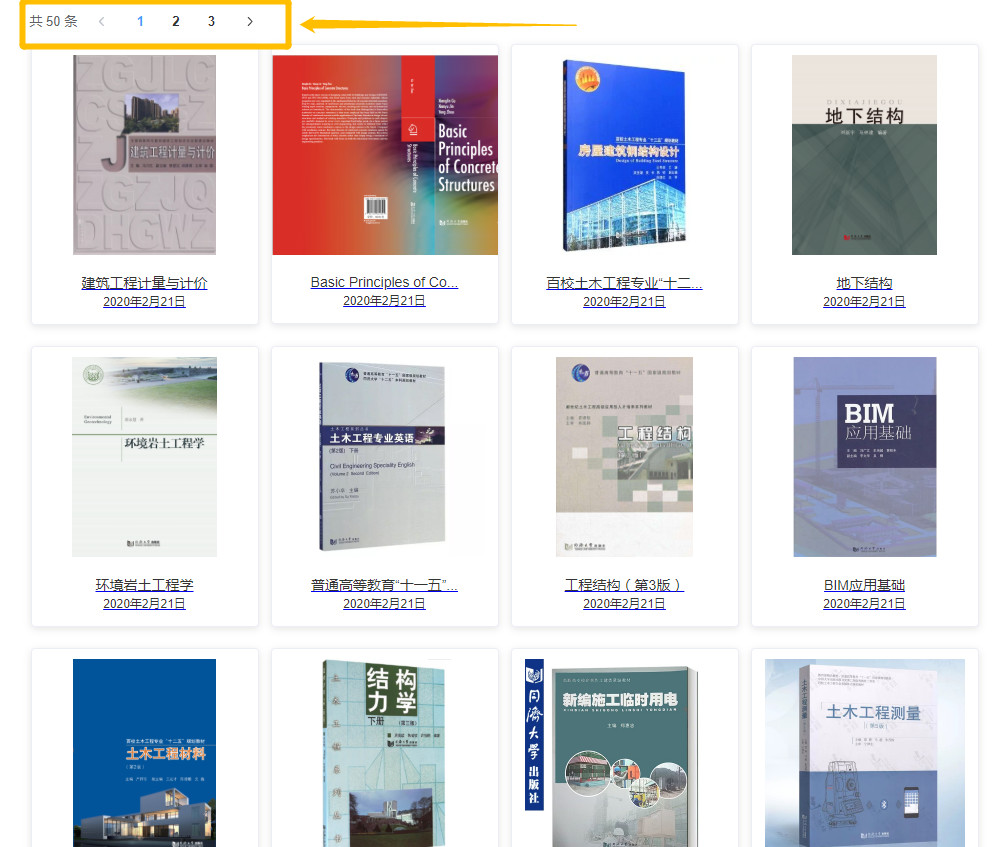The height and width of the screenshot is (847, 1005).
Task: Go to the next page arrow
Action: (250, 21)
